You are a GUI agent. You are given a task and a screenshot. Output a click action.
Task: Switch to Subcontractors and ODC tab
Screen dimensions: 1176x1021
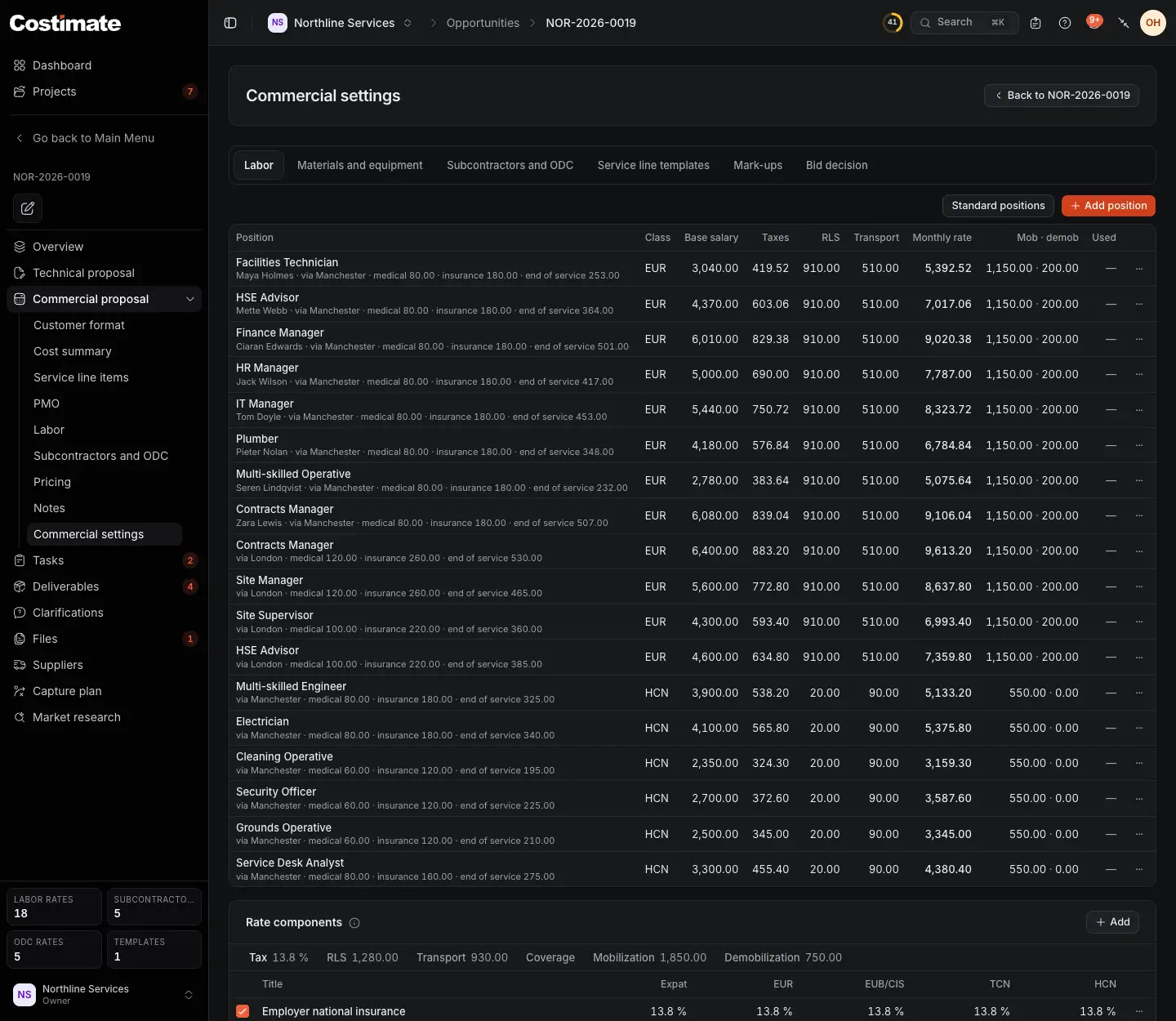point(510,165)
